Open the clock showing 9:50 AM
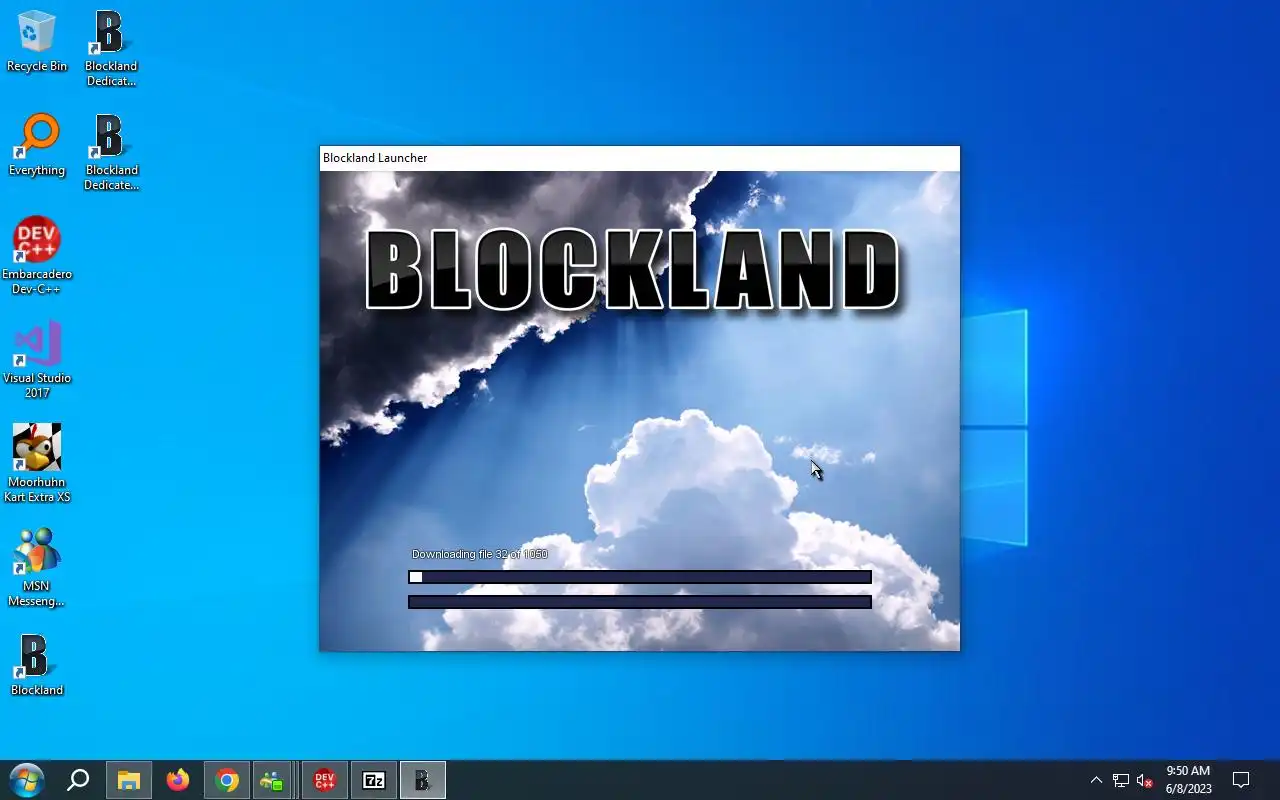Screen dimensions: 1280x800 pyautogui.click(x=1188, y=780)
